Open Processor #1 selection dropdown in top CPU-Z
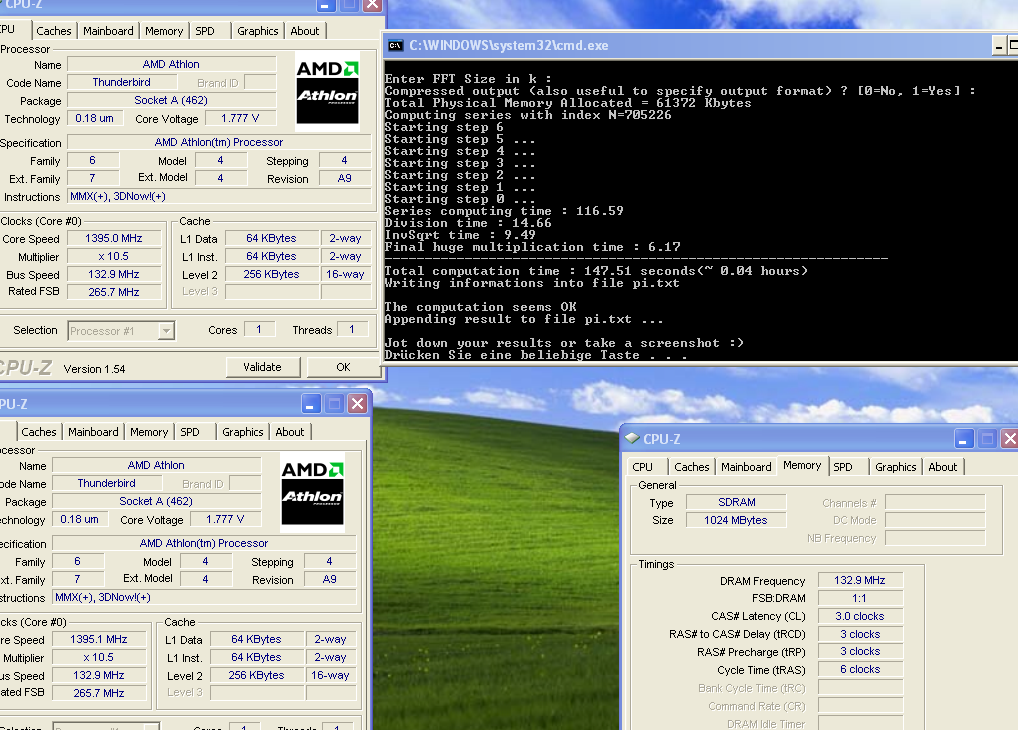This screenshot has width=1018, height=730. coord(167,331)
